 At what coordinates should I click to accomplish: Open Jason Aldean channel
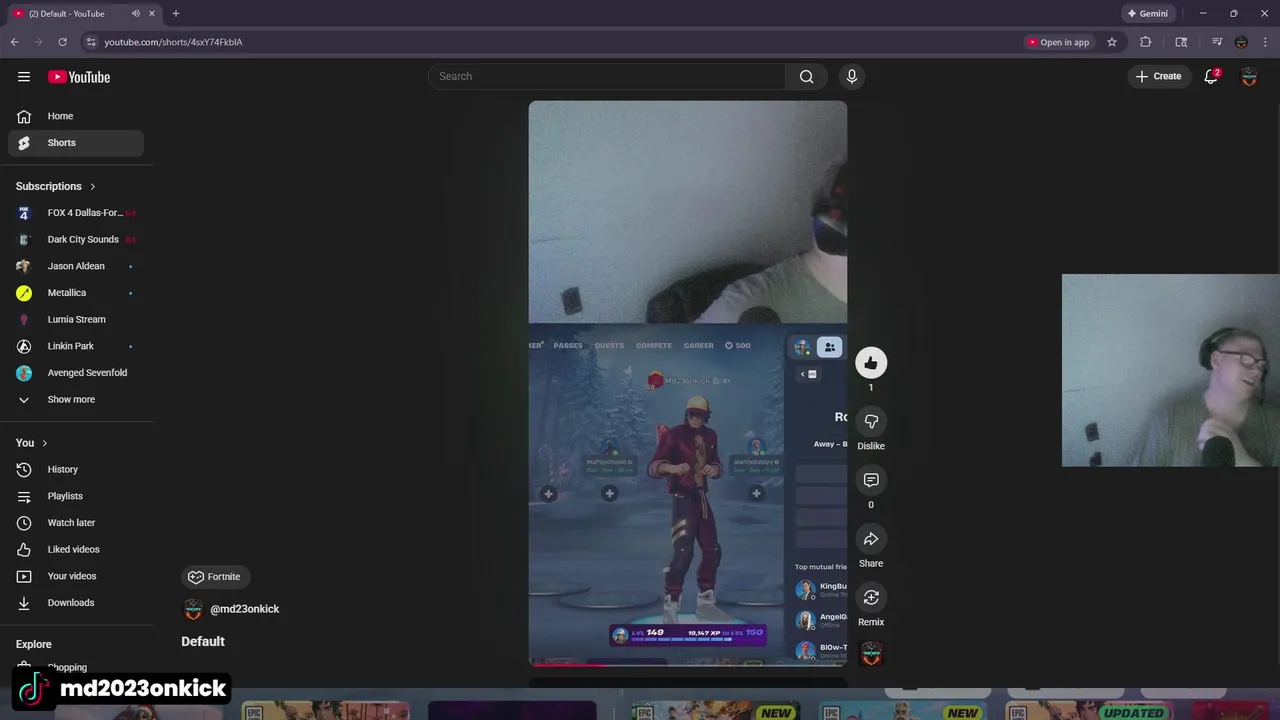tap(76, 266)
